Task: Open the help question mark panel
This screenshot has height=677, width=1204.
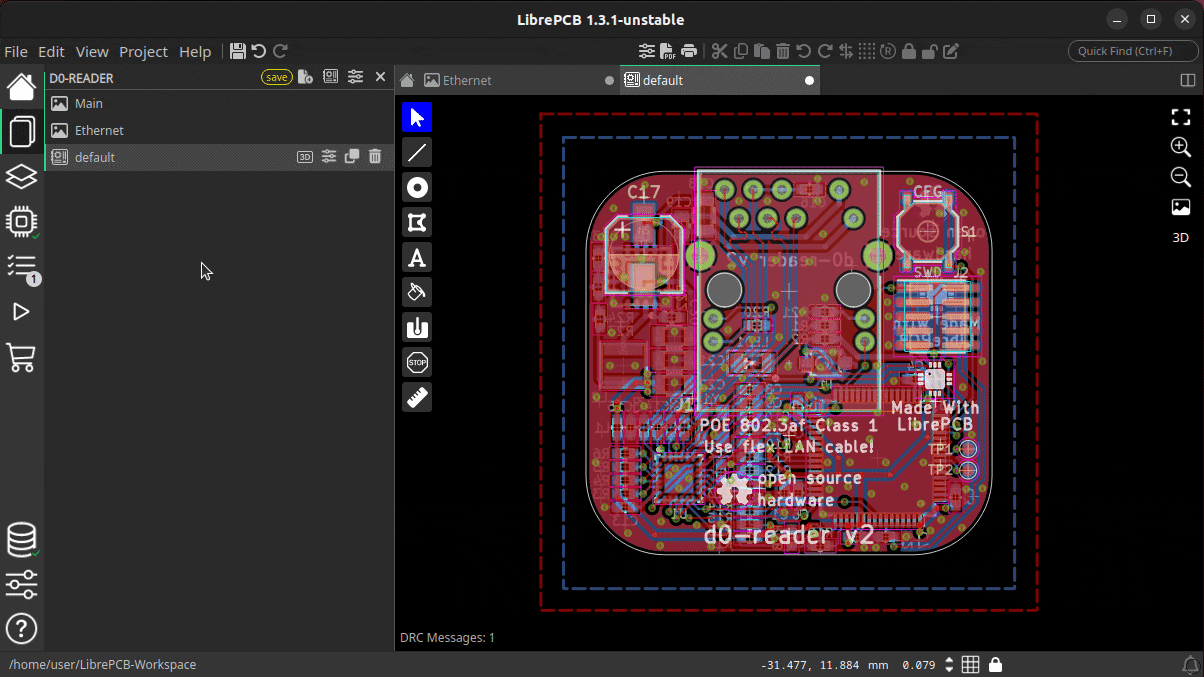Action: pos(21,629)
